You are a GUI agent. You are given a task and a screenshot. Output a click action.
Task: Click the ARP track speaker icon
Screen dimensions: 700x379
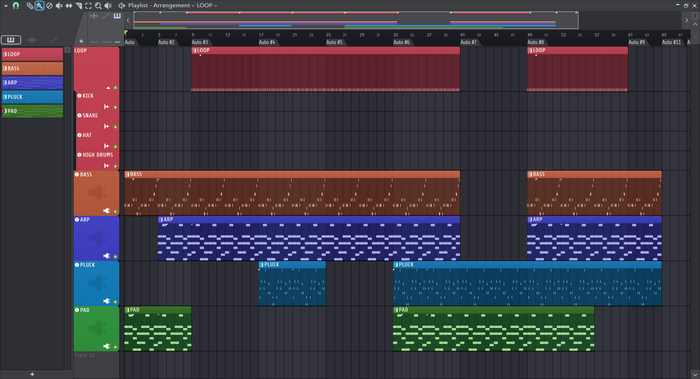point(107,256)
